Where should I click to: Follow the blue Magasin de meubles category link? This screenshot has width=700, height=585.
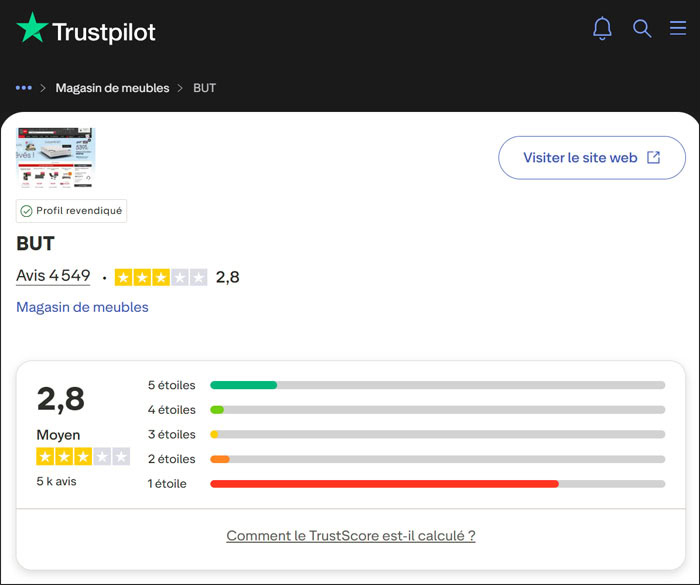tap(82, 307)
